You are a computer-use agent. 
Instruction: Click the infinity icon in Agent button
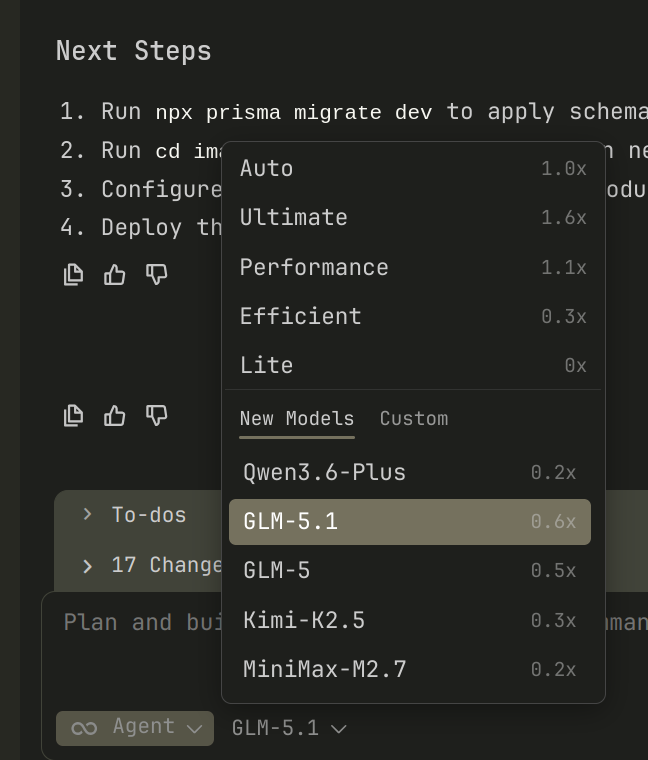click(x=84, y=728)
